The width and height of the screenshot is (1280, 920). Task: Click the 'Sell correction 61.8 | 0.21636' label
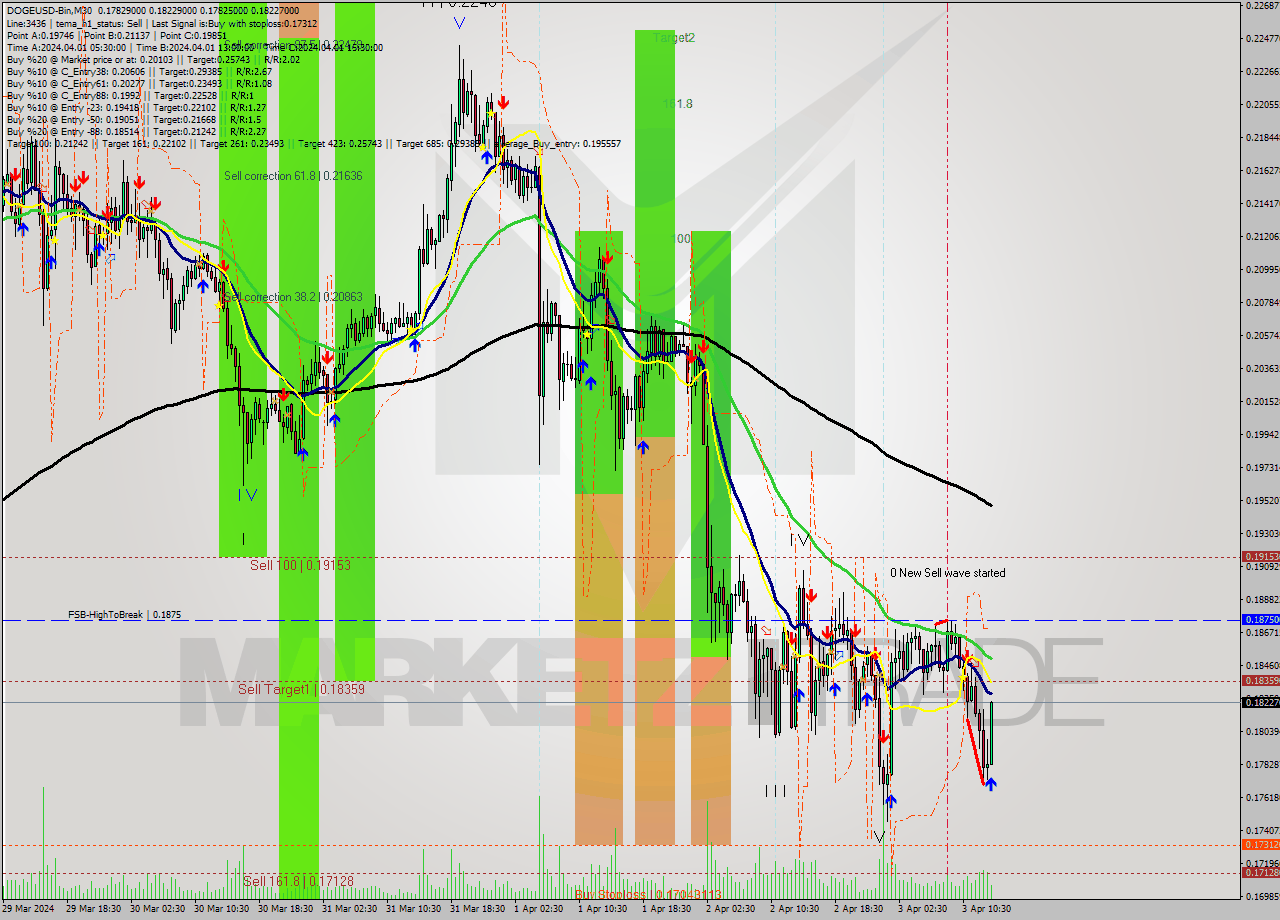tap(293, 176)
